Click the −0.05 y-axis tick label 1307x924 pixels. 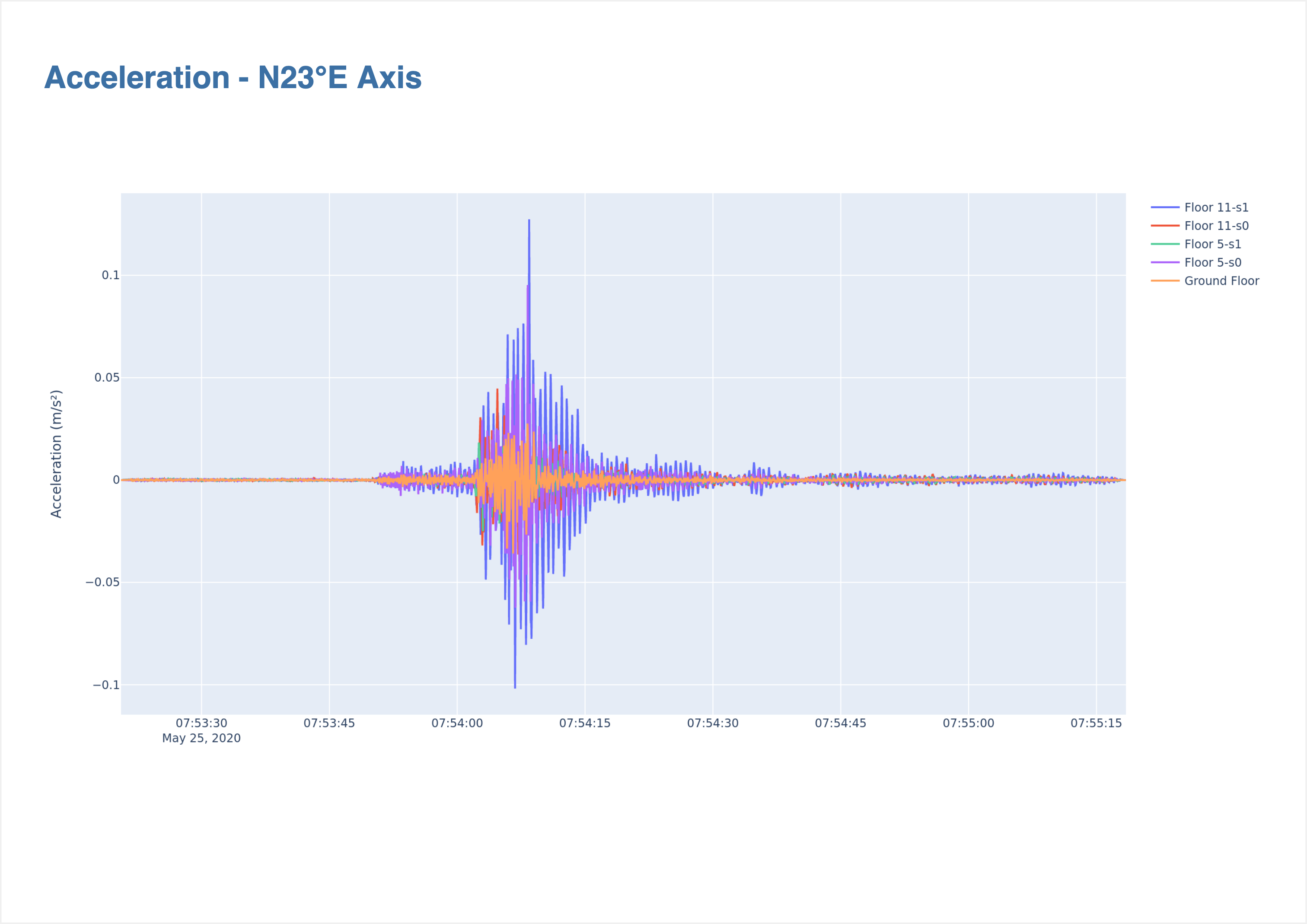[102, 582]
